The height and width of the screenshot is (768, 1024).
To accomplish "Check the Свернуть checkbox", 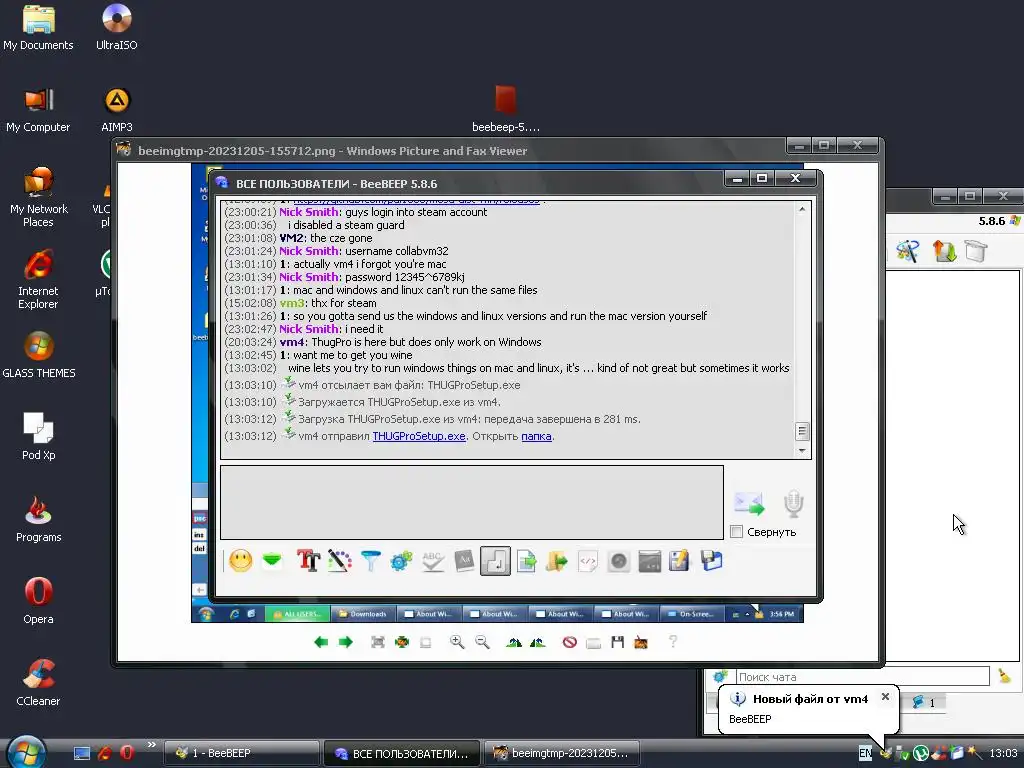I will (737, 532).
